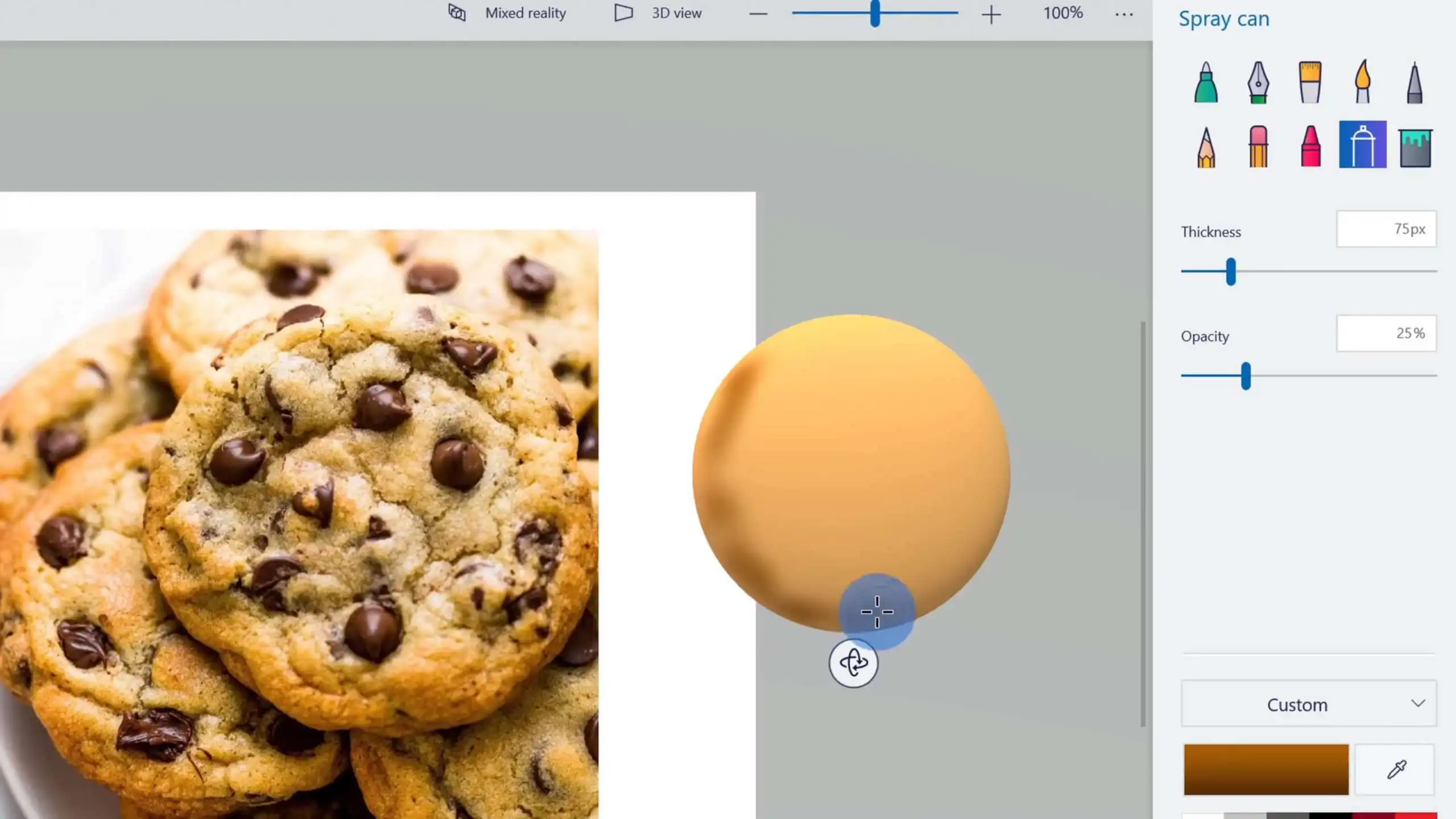This screenshot has width=1456, height=819.
Task: Select the Fill bucket tool
Action: [x=1414, y=147]
